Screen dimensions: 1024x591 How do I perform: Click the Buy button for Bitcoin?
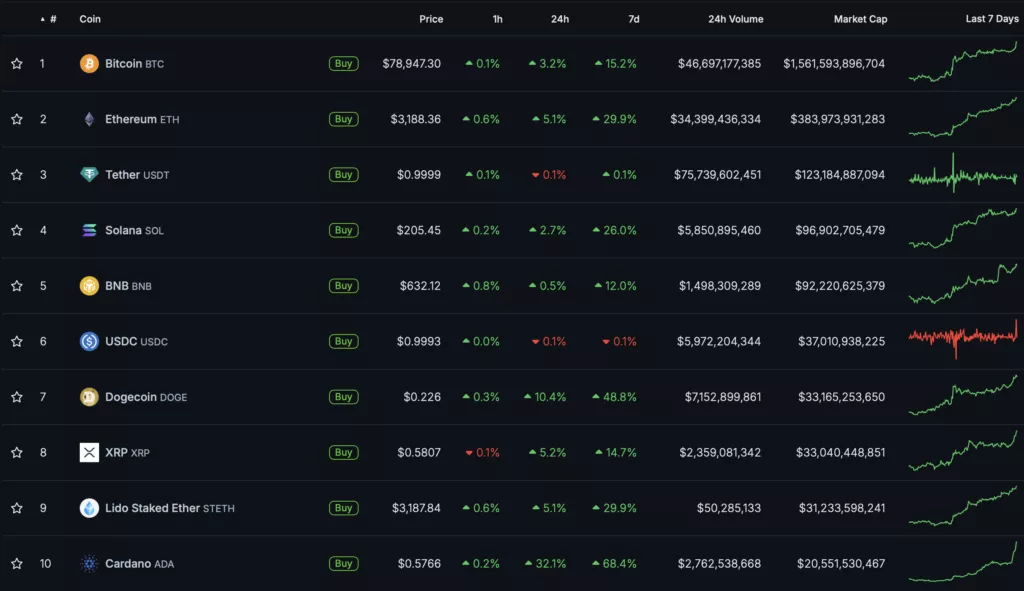coord(344,63)
